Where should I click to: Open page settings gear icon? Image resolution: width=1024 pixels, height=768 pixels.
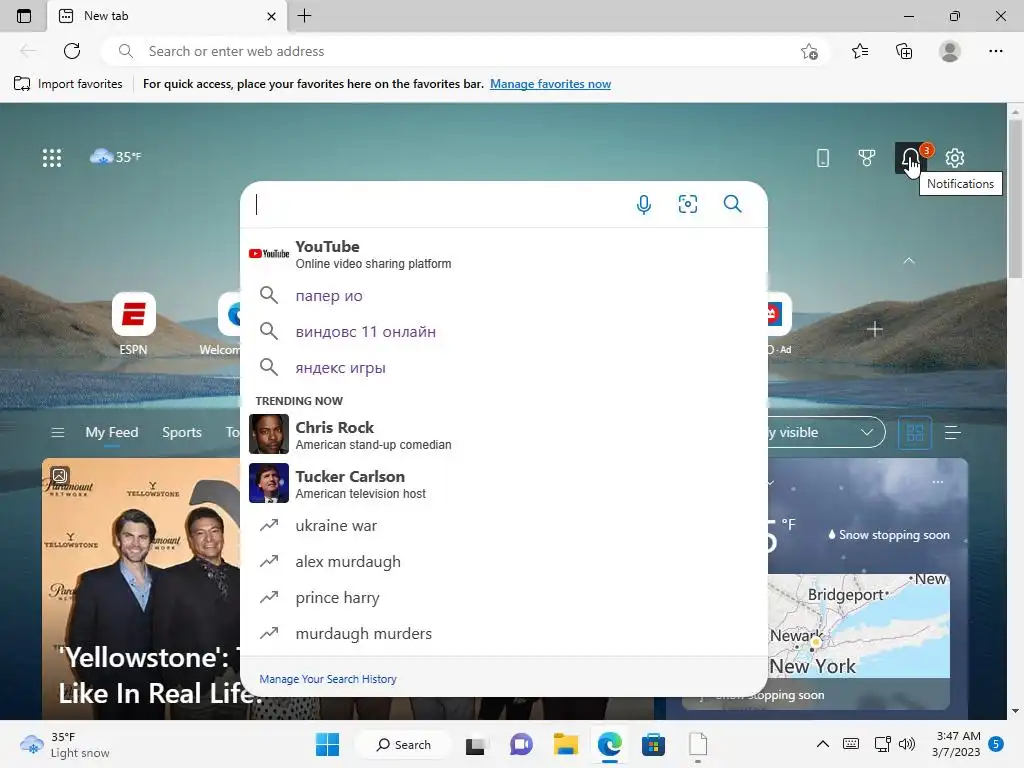pos(955,157)
